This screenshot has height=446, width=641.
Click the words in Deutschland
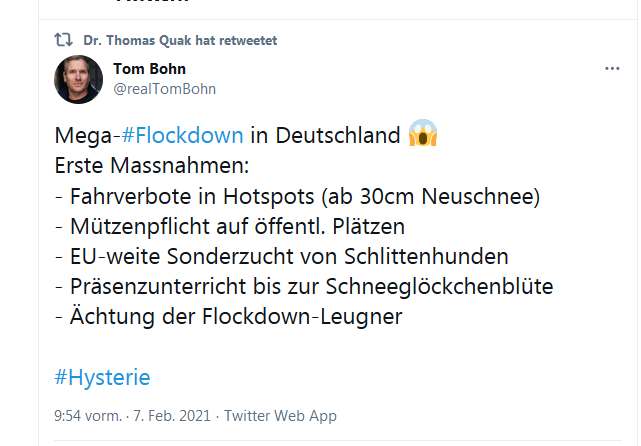[325, 135]
